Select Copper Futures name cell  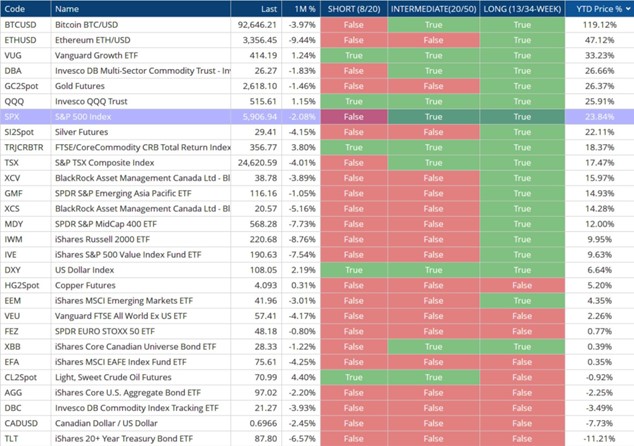(141, 286)
